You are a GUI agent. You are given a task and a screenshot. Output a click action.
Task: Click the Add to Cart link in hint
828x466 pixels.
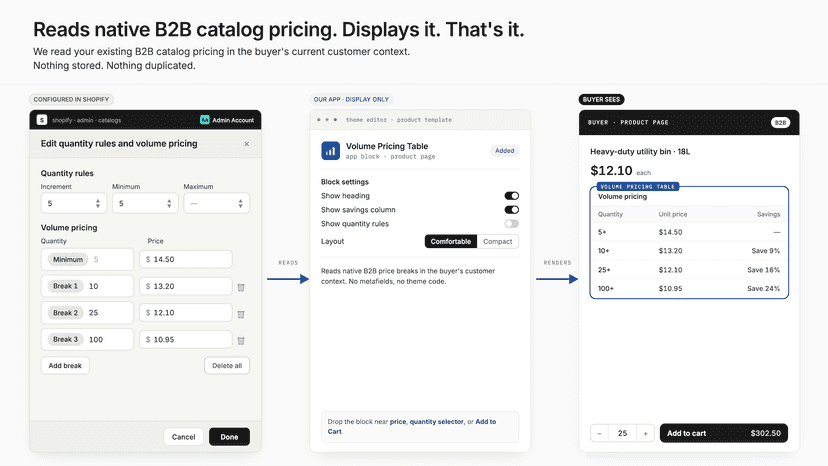pos(485,422)
